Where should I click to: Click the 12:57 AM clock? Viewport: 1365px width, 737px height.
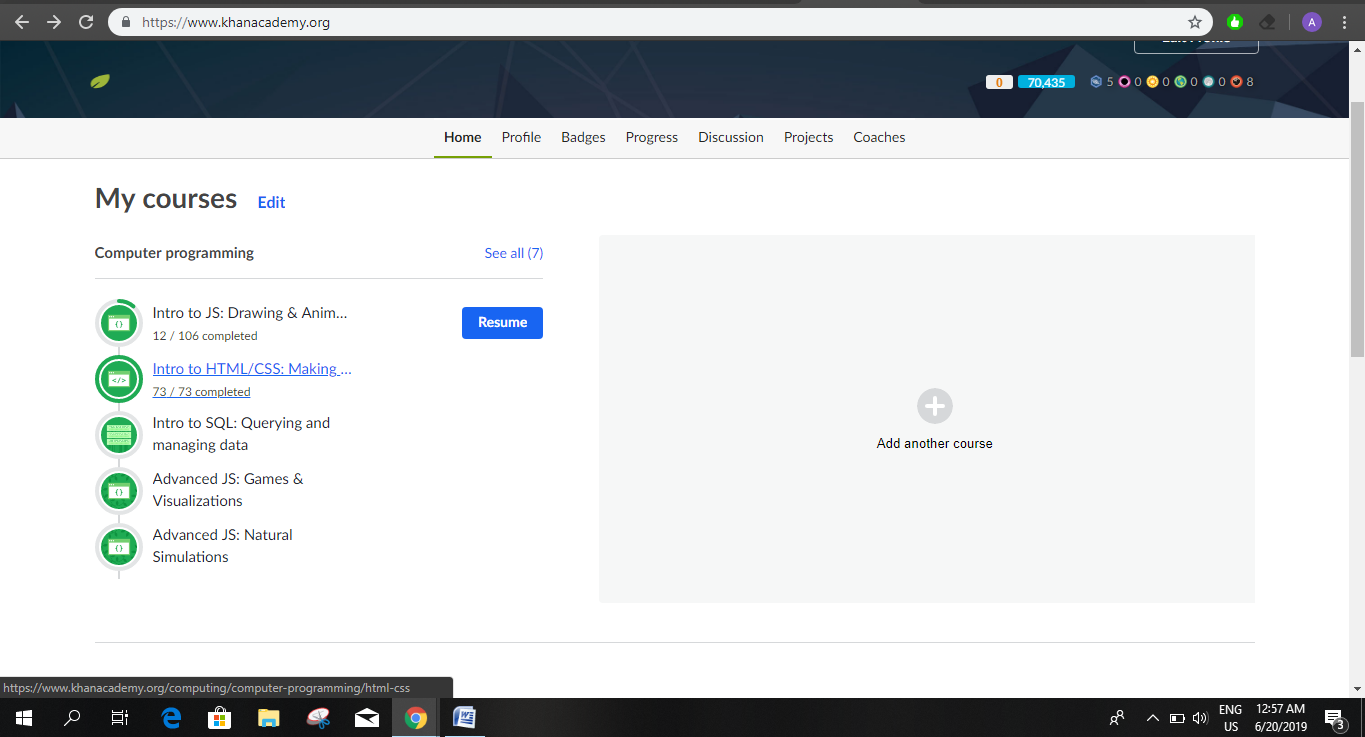1281,709
